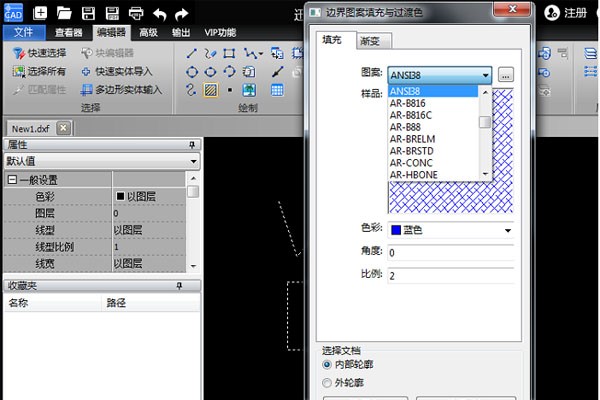
Task: Click the undo arrow icon
Action: (158, 13)
